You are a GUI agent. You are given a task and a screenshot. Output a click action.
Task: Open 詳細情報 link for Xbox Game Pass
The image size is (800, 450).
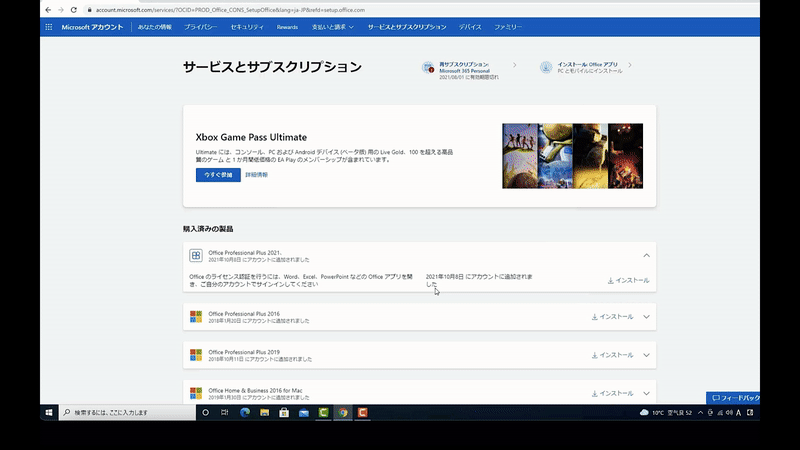coord(256,175)
